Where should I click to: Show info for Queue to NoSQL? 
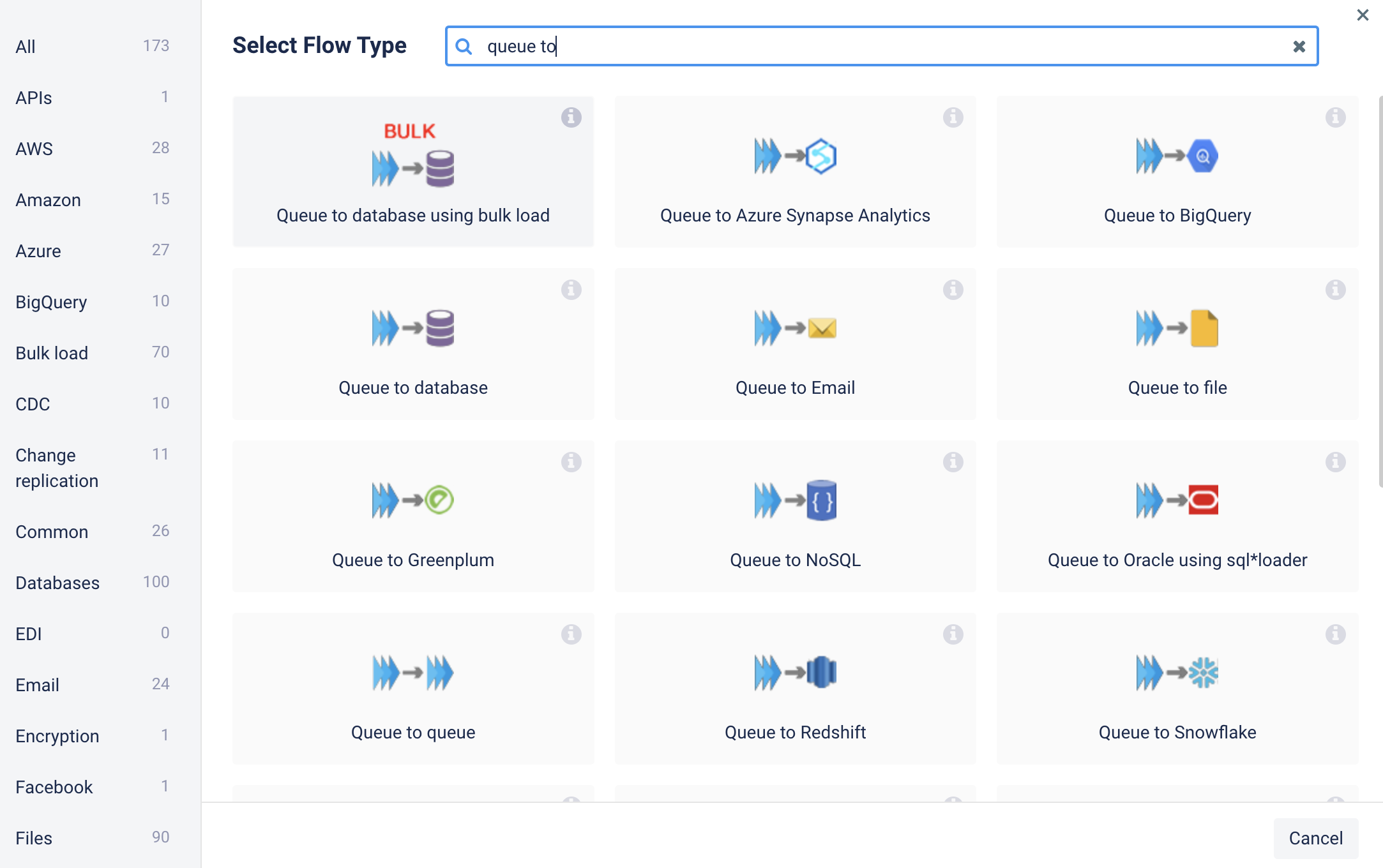point(953,462)
